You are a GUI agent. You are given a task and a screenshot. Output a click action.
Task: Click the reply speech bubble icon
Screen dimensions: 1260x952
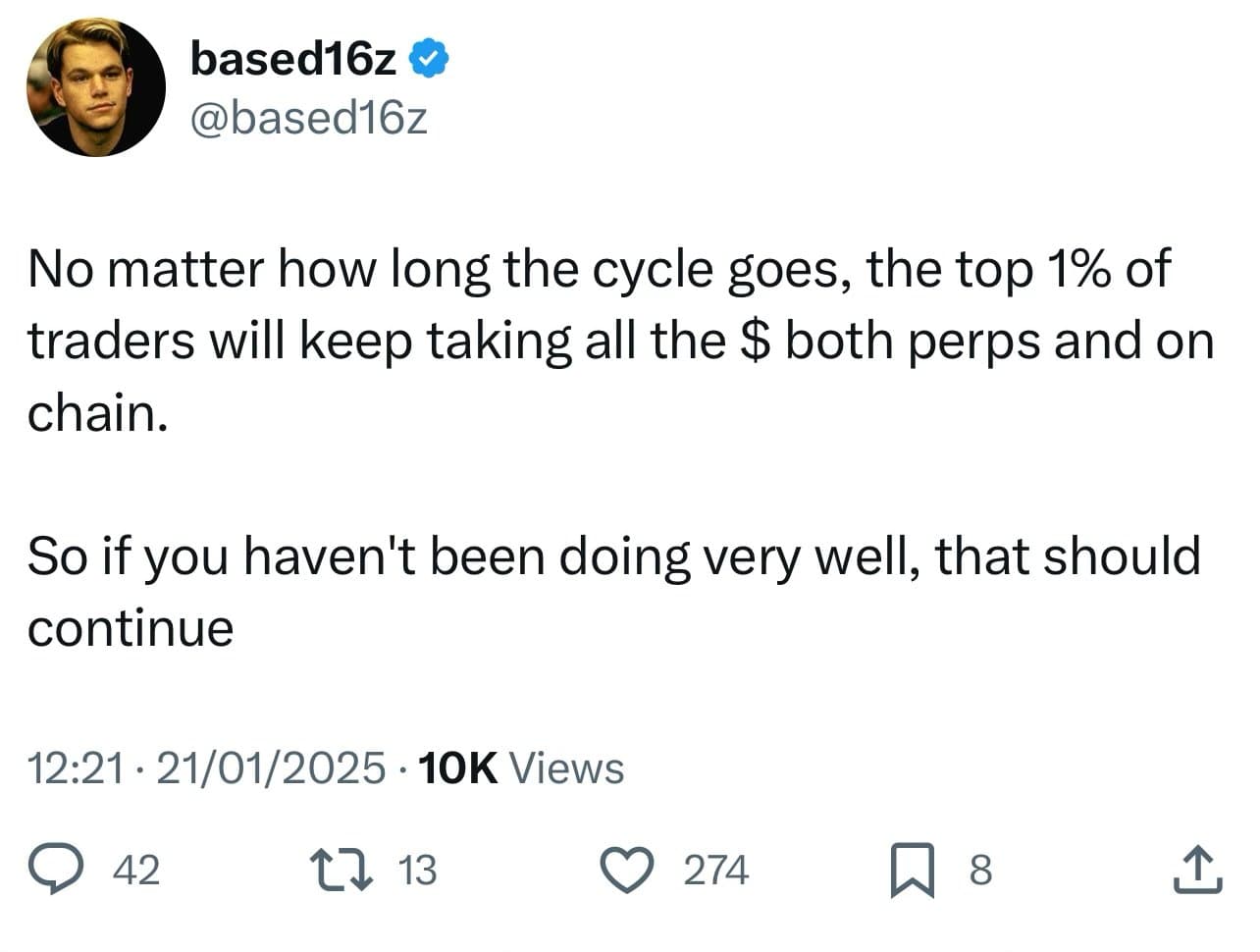pyautogui.click(x=55, y=871)
